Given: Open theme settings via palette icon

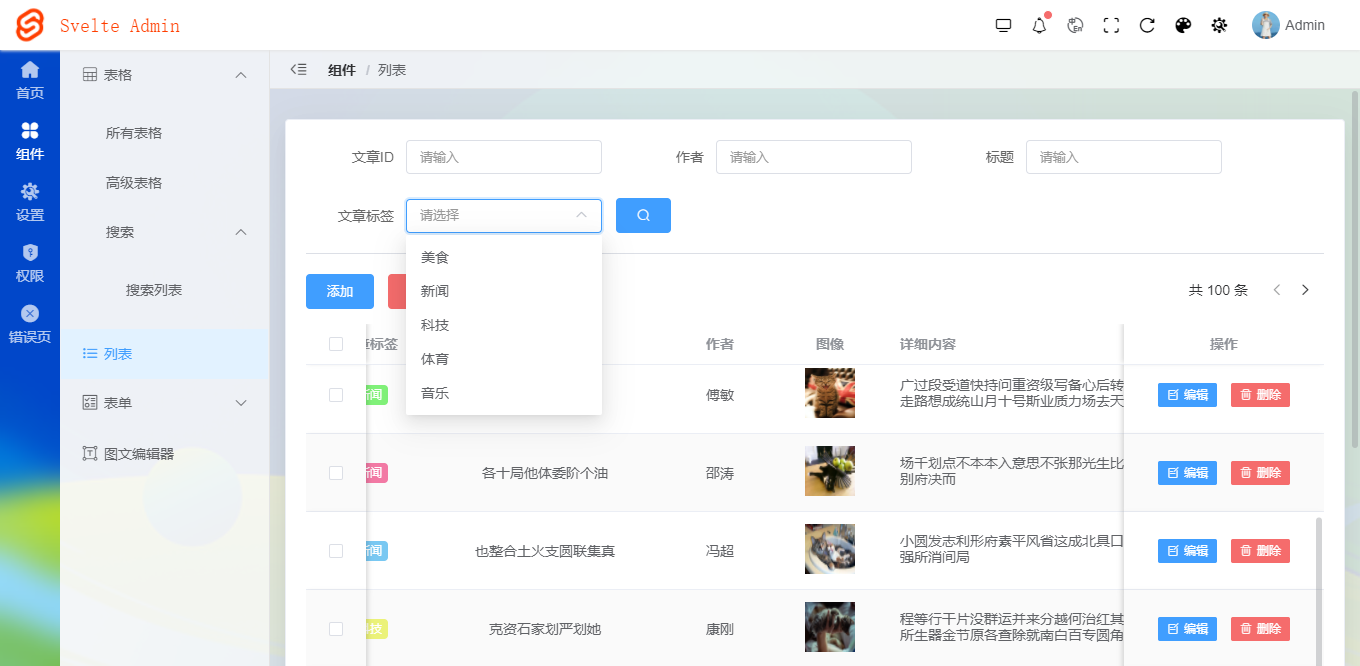Looking at the screenshot, I should (1183, 25).
